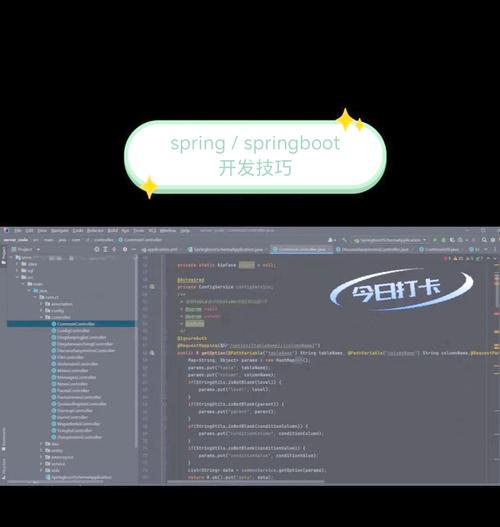Click the Debug bug icon

(443, 240)
